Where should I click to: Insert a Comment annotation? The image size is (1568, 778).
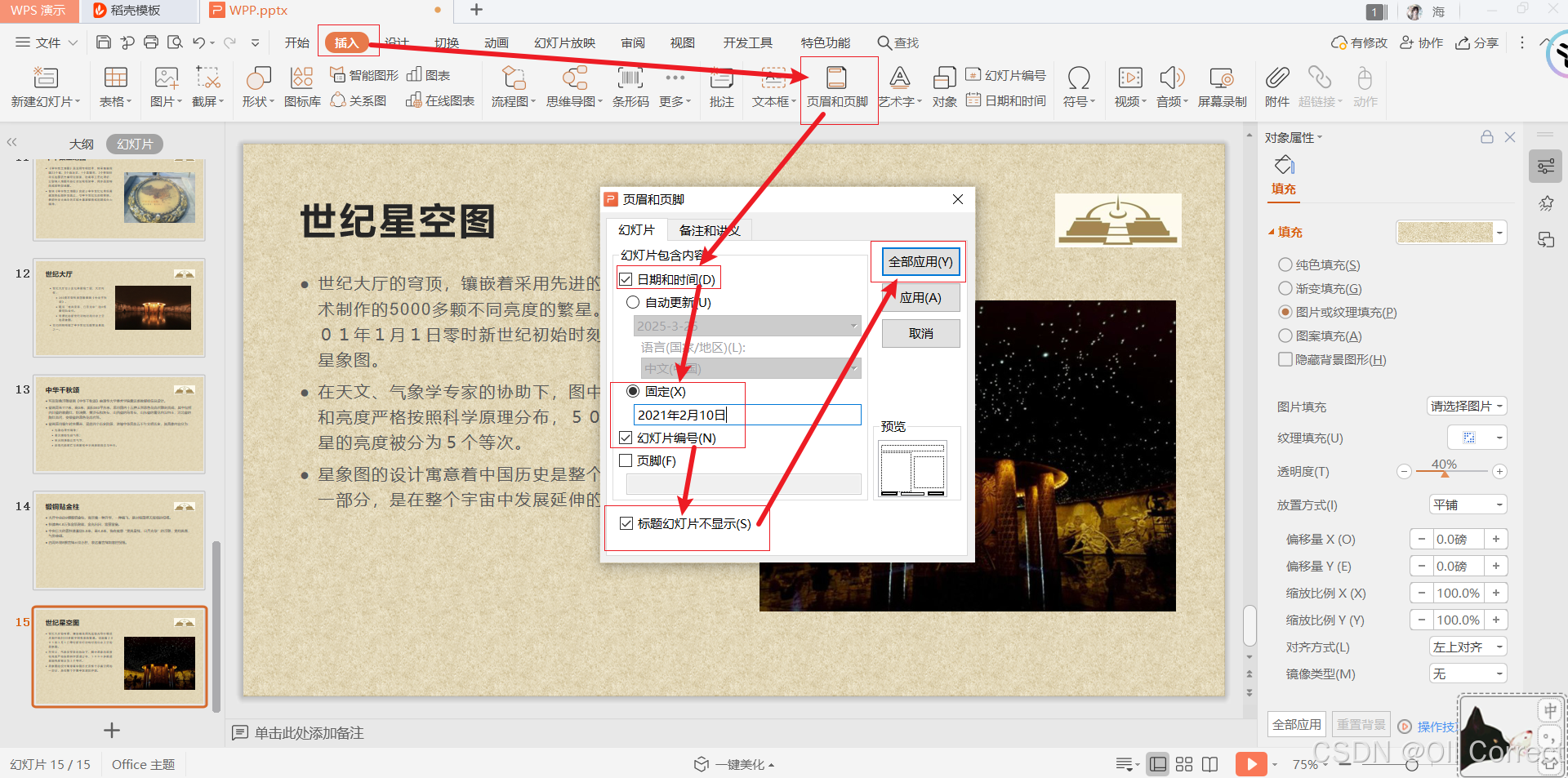coord(722,78)
